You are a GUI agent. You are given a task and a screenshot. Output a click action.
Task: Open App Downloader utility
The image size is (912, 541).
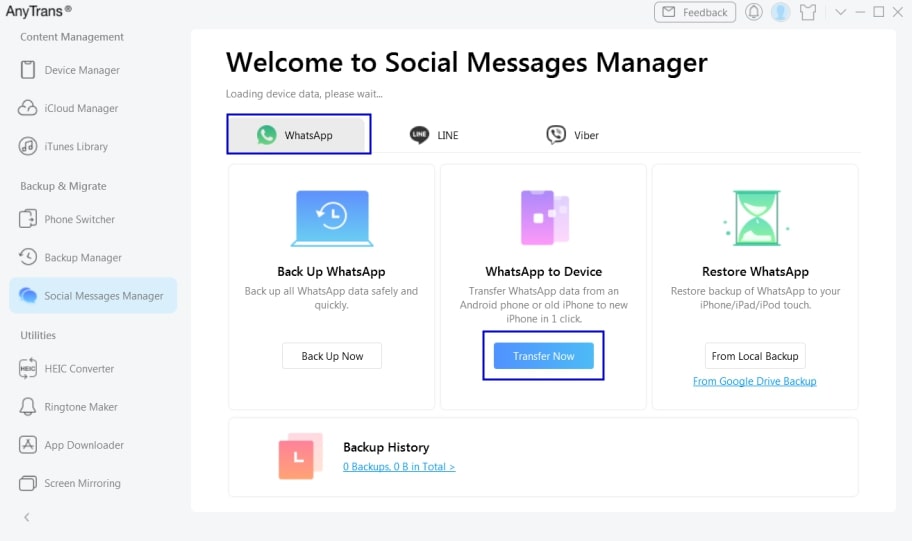pos(84,445)
